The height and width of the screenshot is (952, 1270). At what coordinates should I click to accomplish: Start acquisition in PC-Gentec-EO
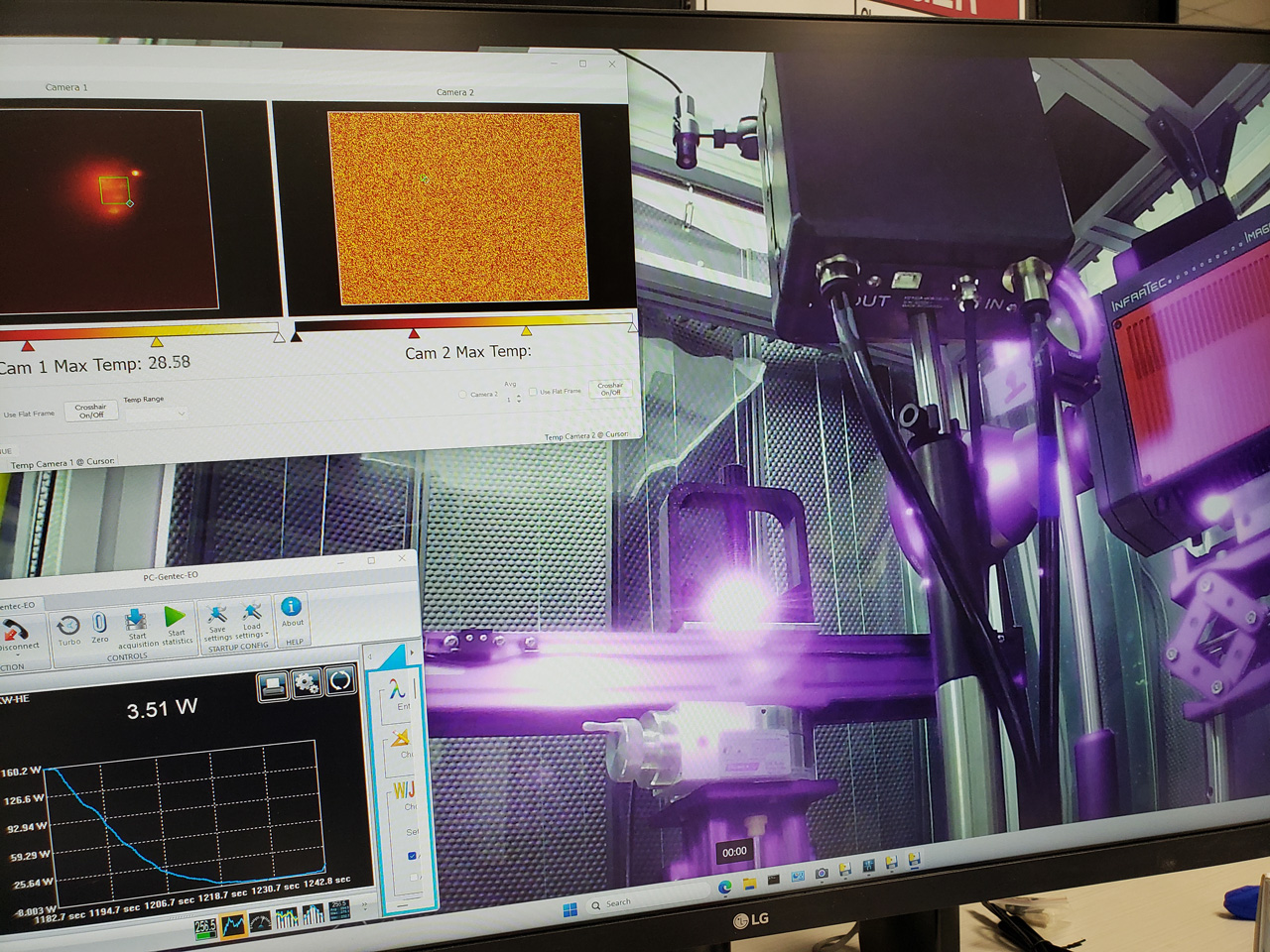tap(137, 623)
